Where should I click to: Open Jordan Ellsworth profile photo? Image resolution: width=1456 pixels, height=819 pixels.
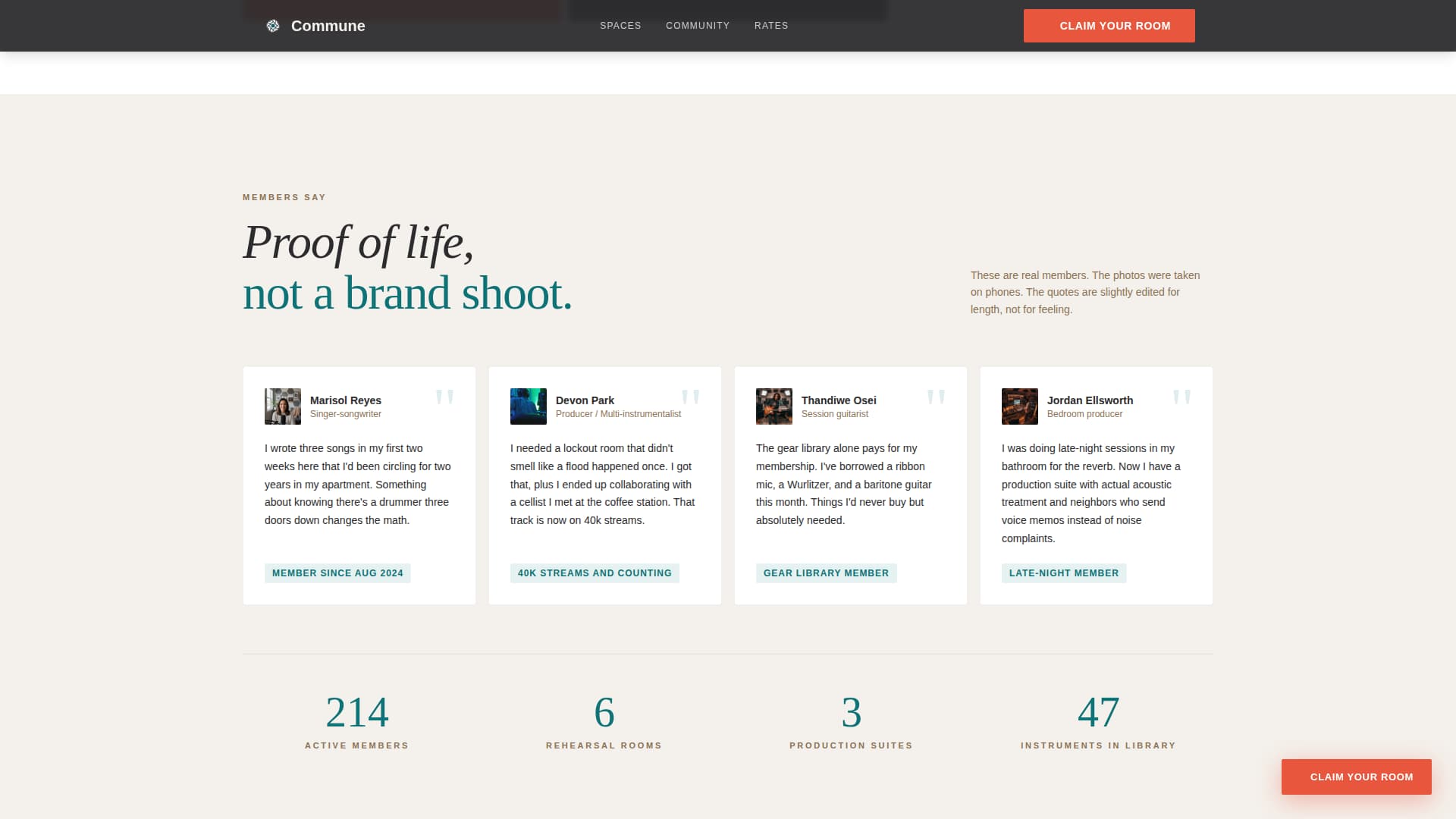[1019, 406]
